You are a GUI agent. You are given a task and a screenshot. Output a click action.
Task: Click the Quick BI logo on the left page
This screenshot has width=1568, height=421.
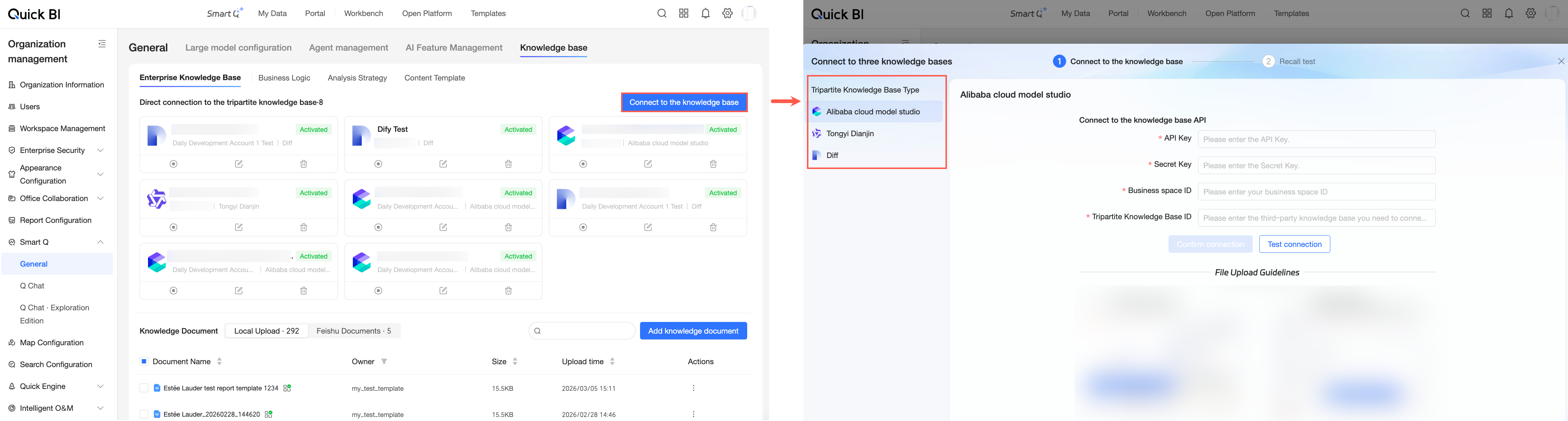(x=34, y=14)
